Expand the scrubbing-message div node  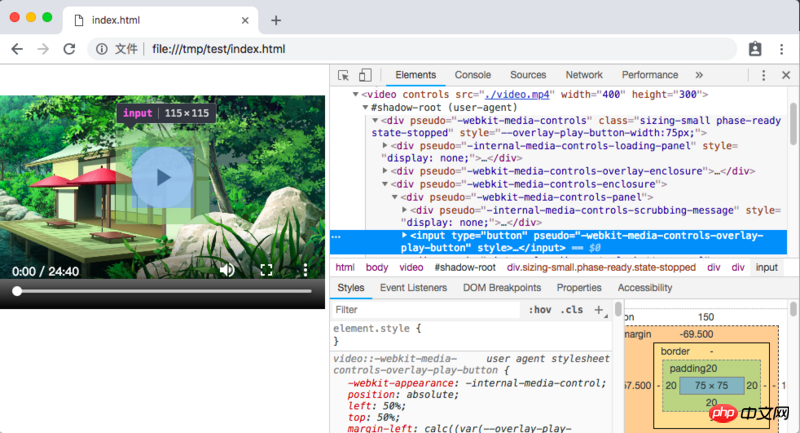click(x=404, y=210)
